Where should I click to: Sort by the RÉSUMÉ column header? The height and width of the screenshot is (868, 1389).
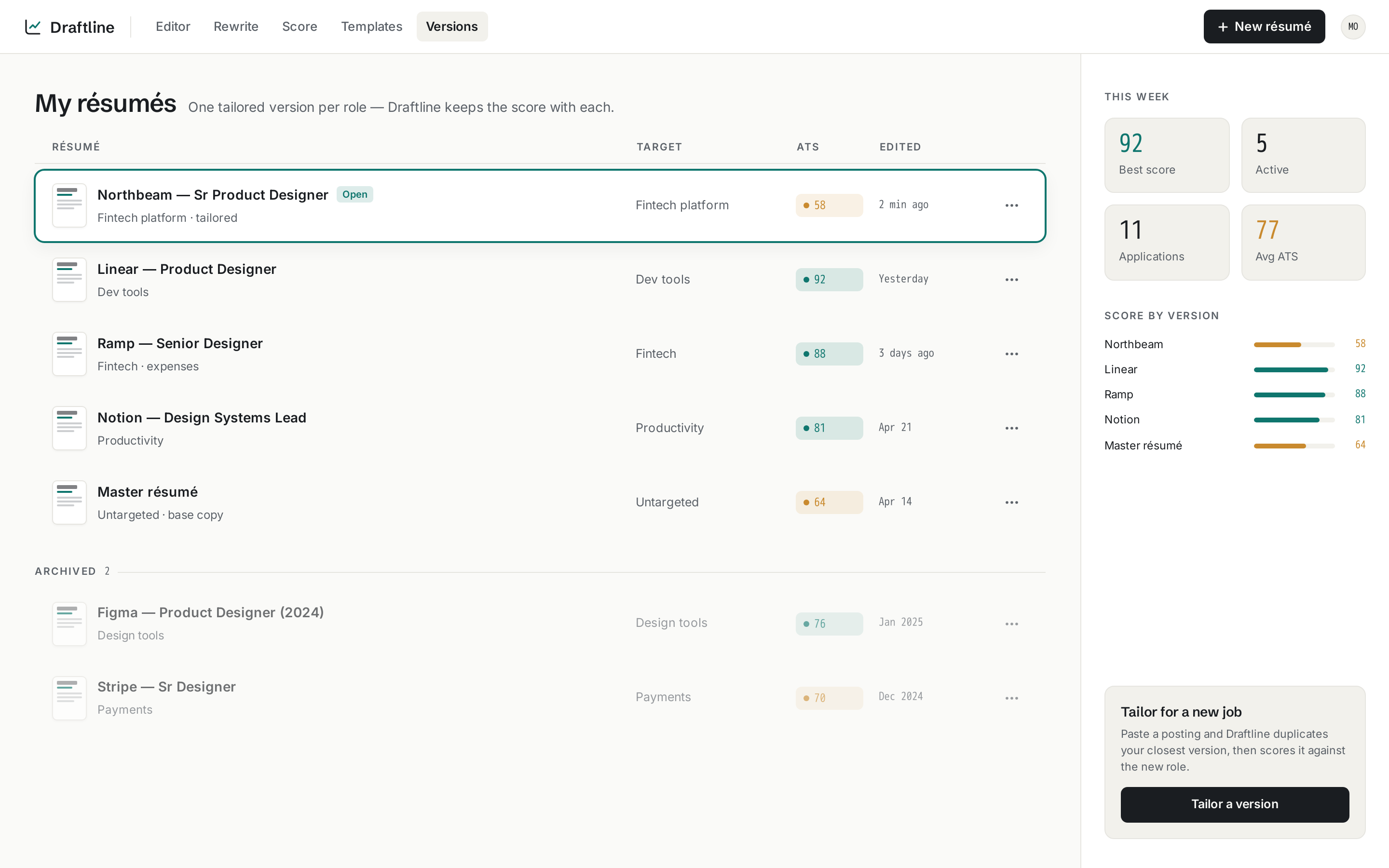coord(76,147)
